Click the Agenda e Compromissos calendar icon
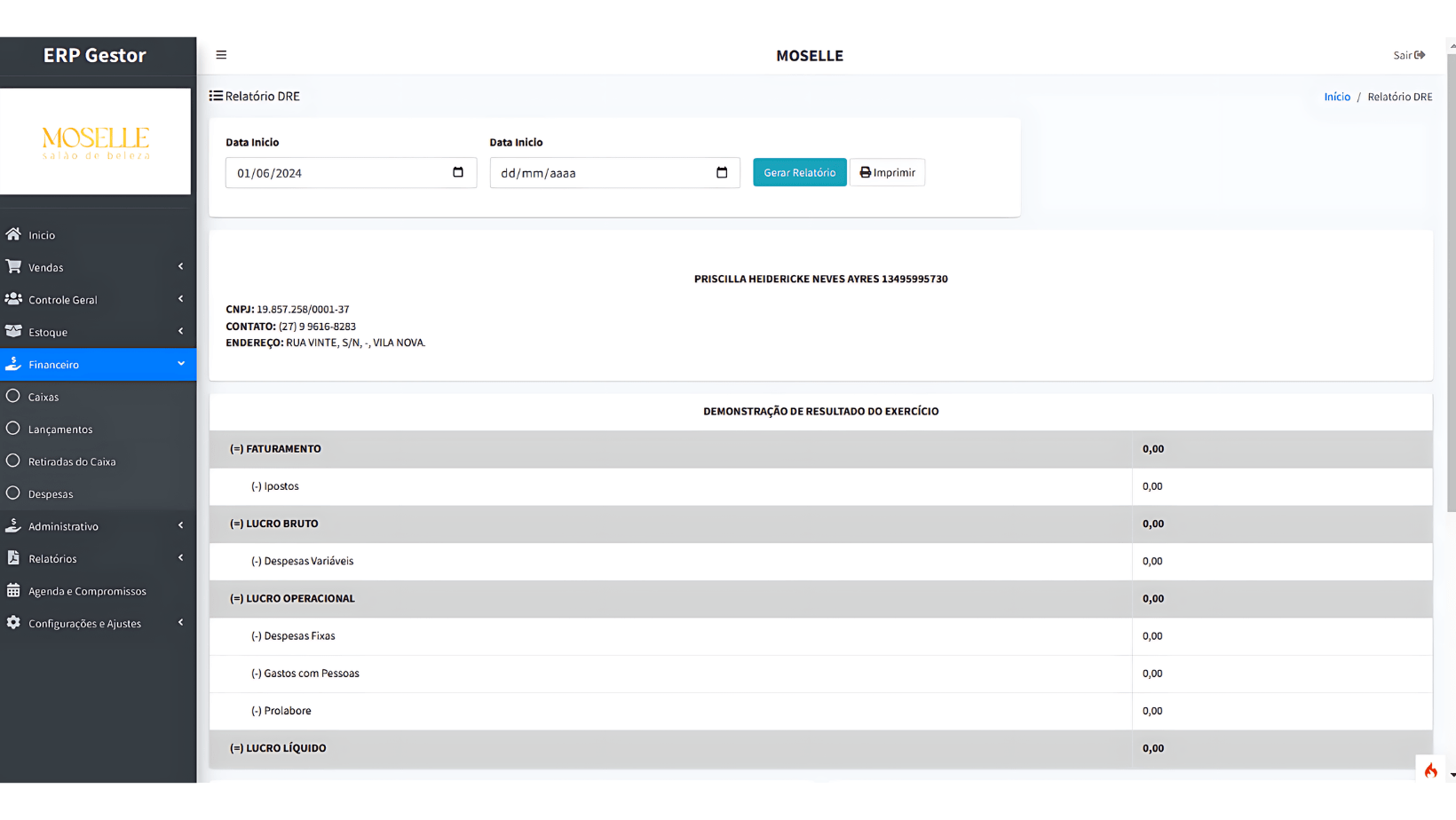Image resolution: width=1456 pixels, height=820 pixels. (x=13, y=590)
